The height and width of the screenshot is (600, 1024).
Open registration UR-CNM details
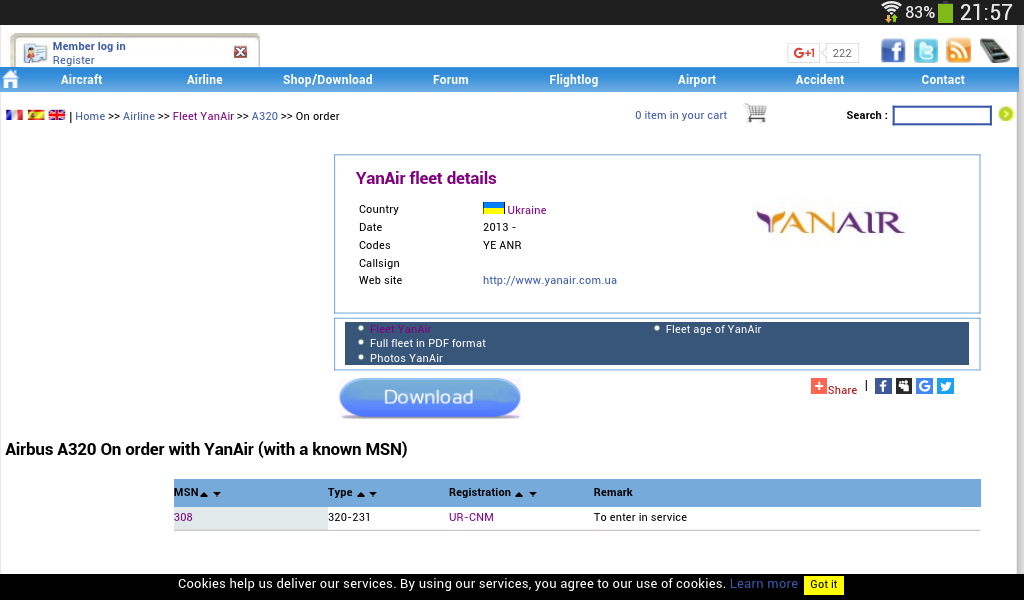click(x=471, y=518)
